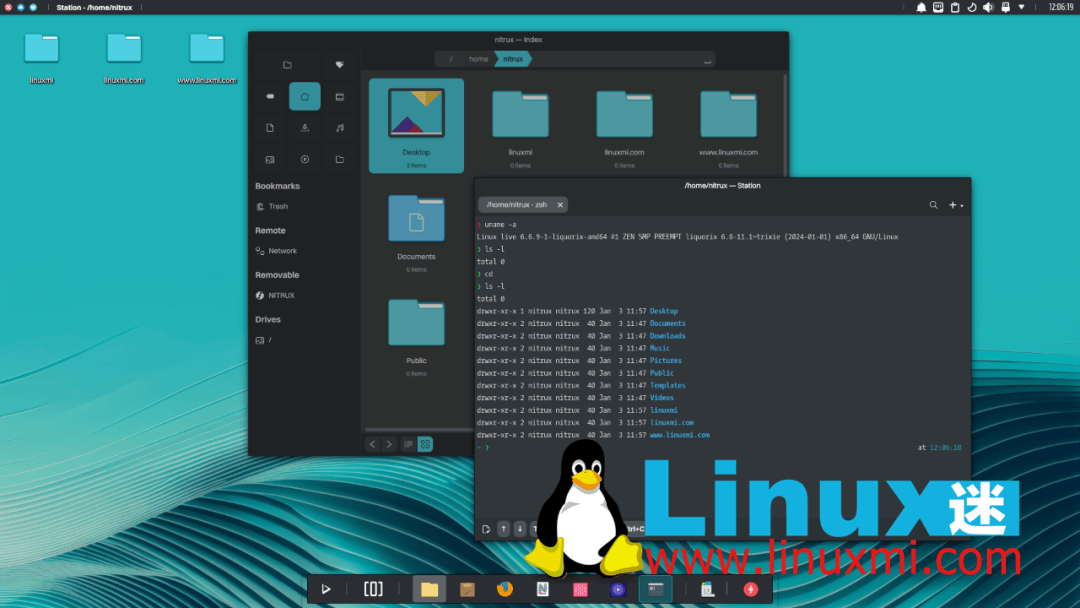Click the clock in top panel
The image size is (1080, 608).
[1061, 8]
